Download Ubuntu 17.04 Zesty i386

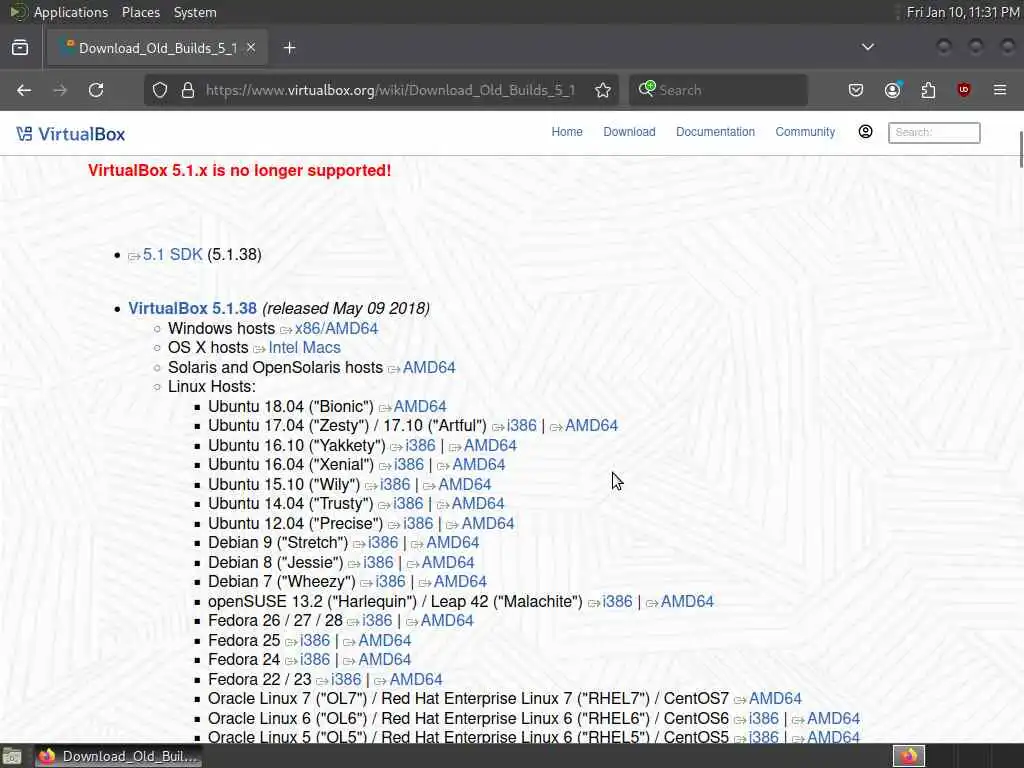coord(522,426)
